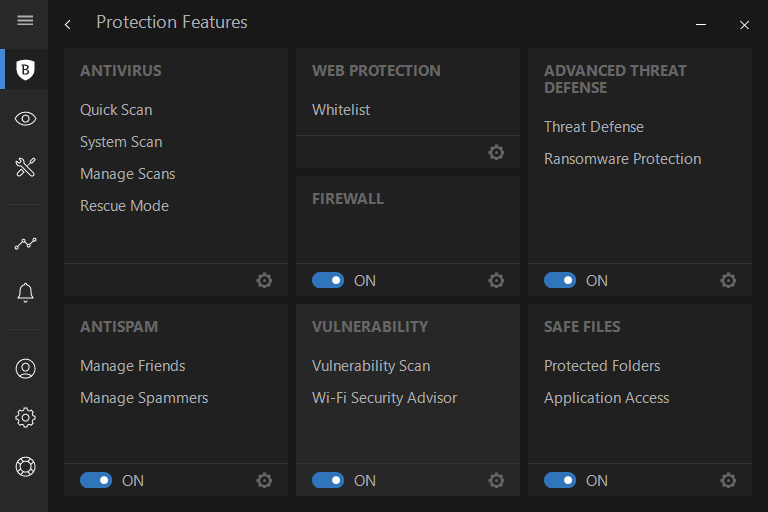The width and height of the screenshot is (768, 512).
Task: Open Wi-Fi Security Advisor
Action: click(x=384, y=398)
